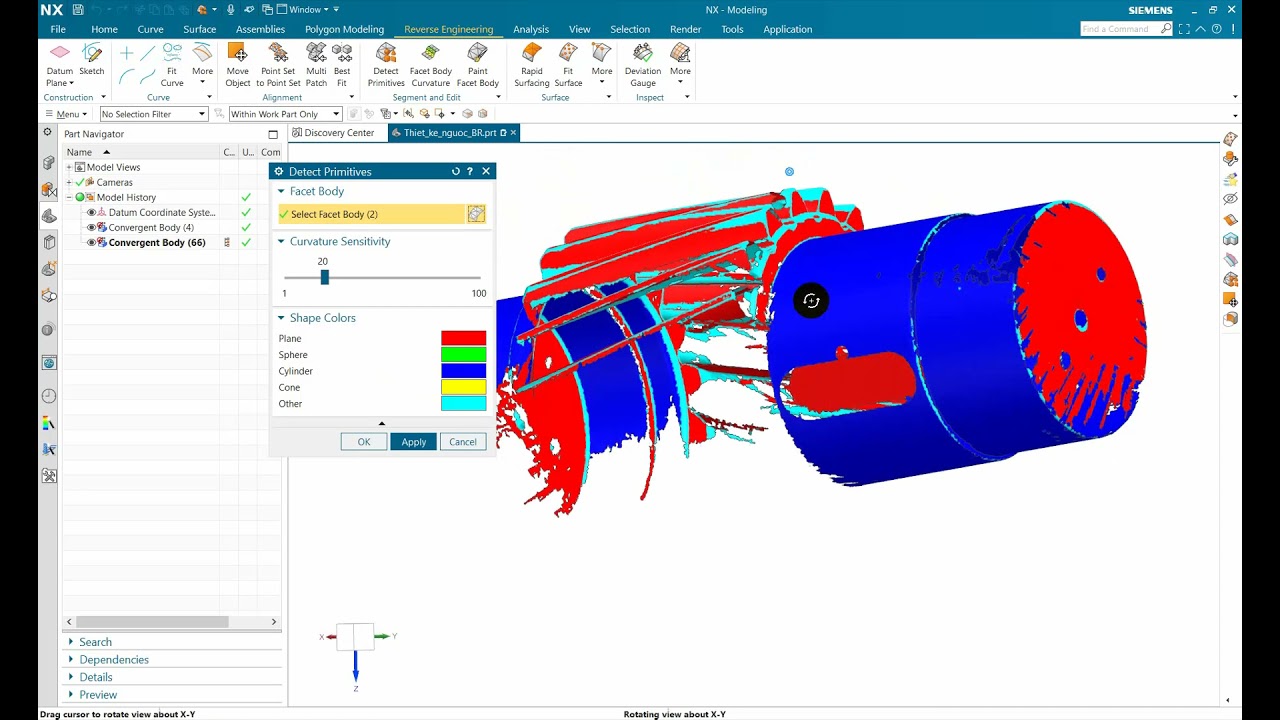The height and width of the screenshot is (720, 1280).
Task: Toggle visibility of Convergent Body (4)
Action: 92,227
